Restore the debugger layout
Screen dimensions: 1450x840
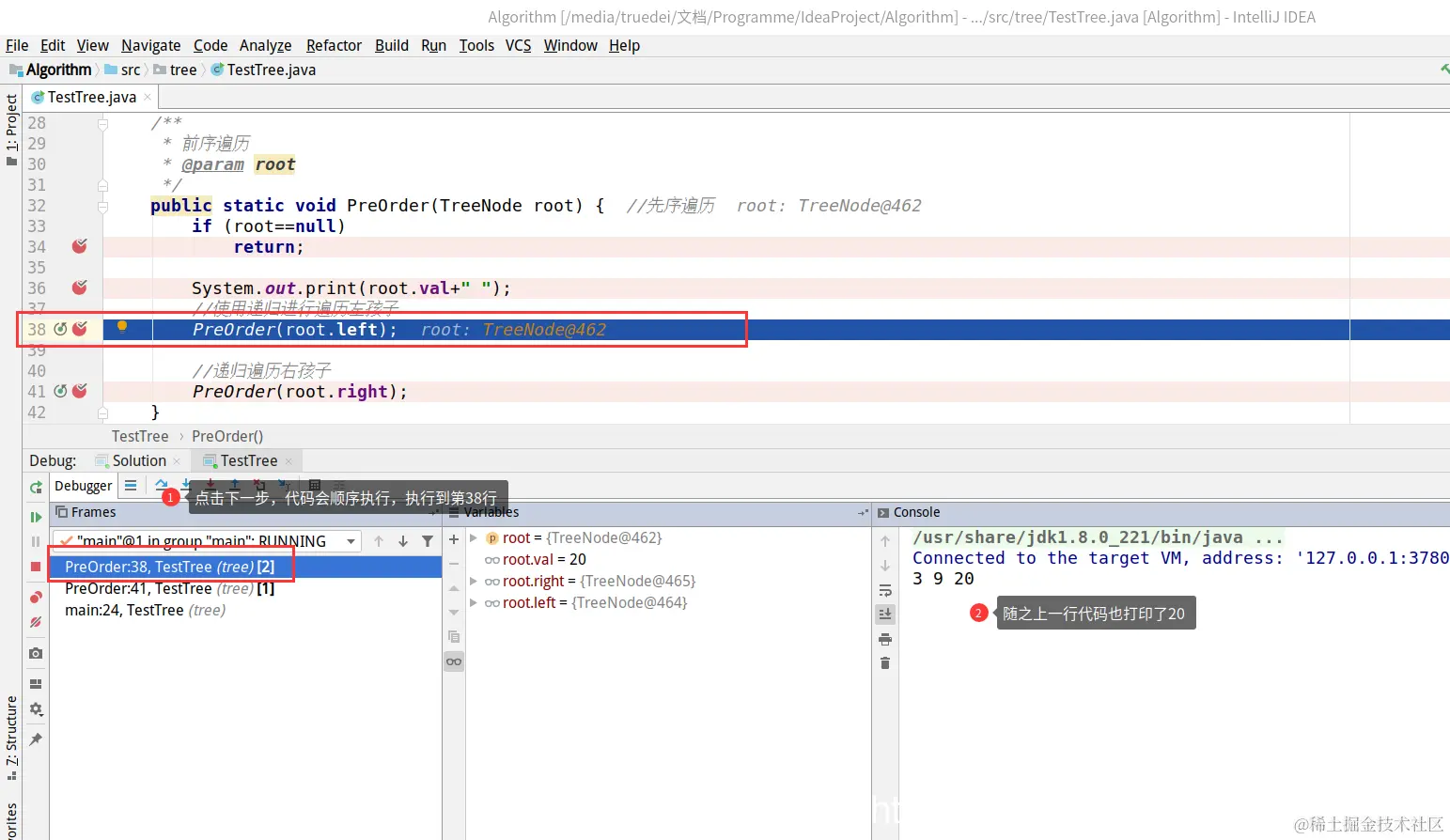[x=36, y=684]
